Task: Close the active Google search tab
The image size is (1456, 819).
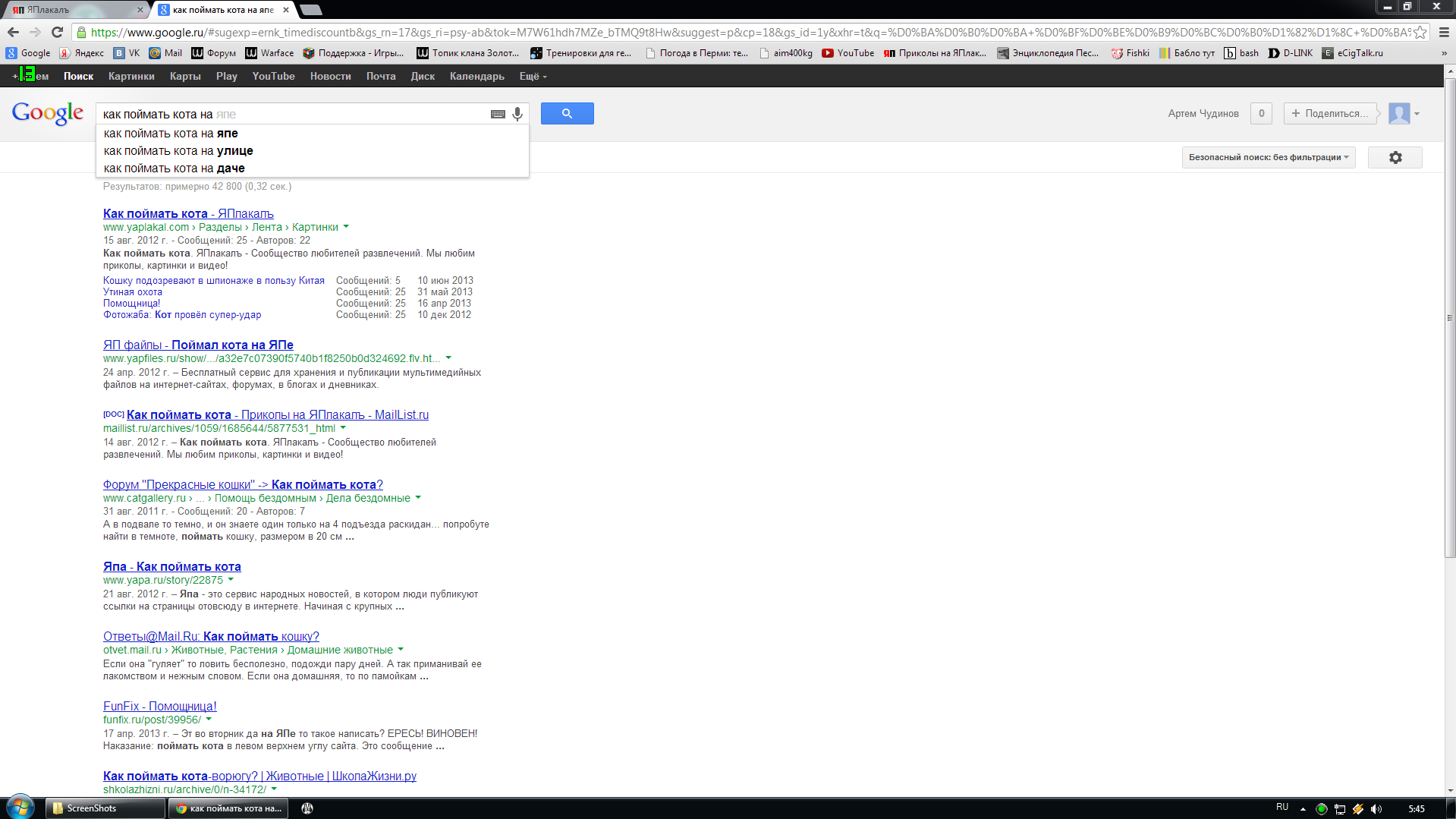Action: pyautogui.click(x=286, y=10)
